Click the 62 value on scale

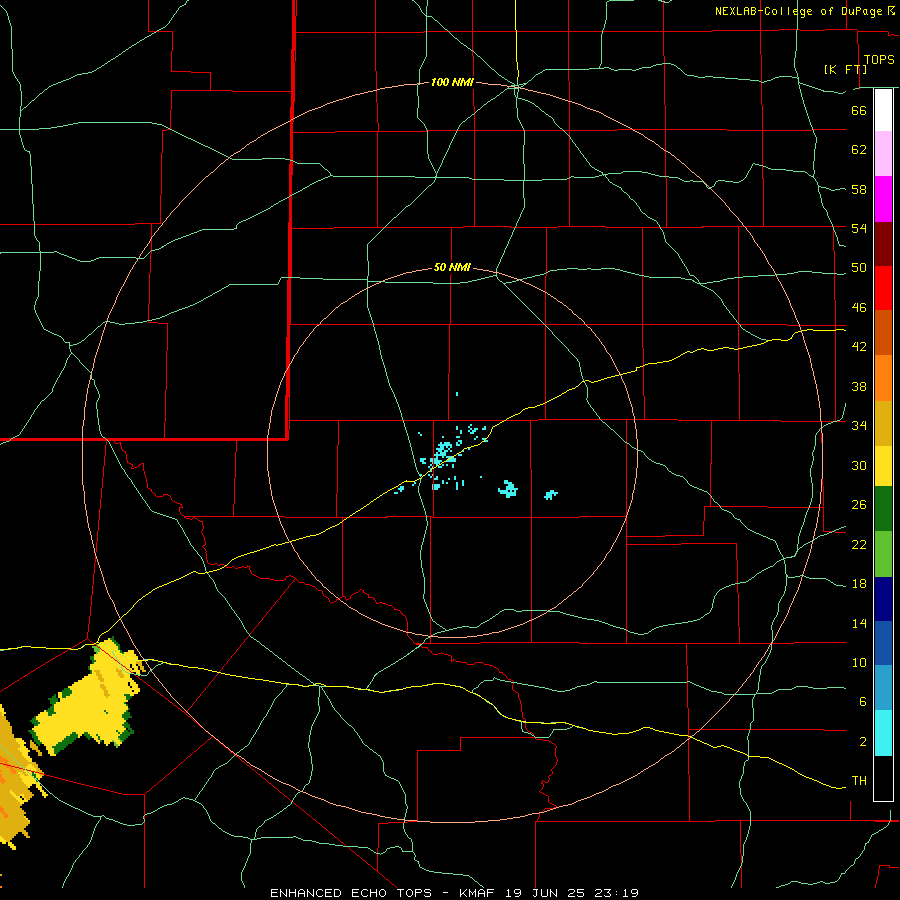(859, 150)
